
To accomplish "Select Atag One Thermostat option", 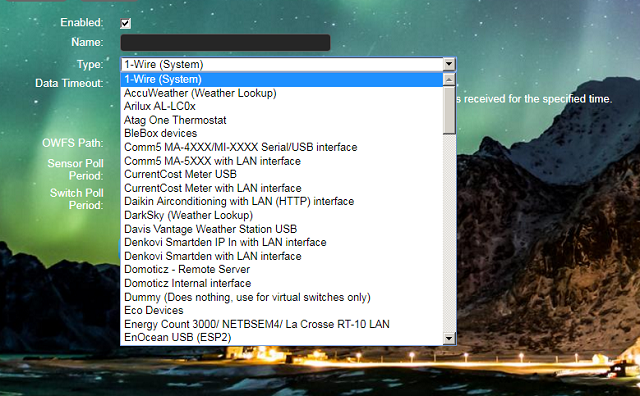I will tap(282, 120).
